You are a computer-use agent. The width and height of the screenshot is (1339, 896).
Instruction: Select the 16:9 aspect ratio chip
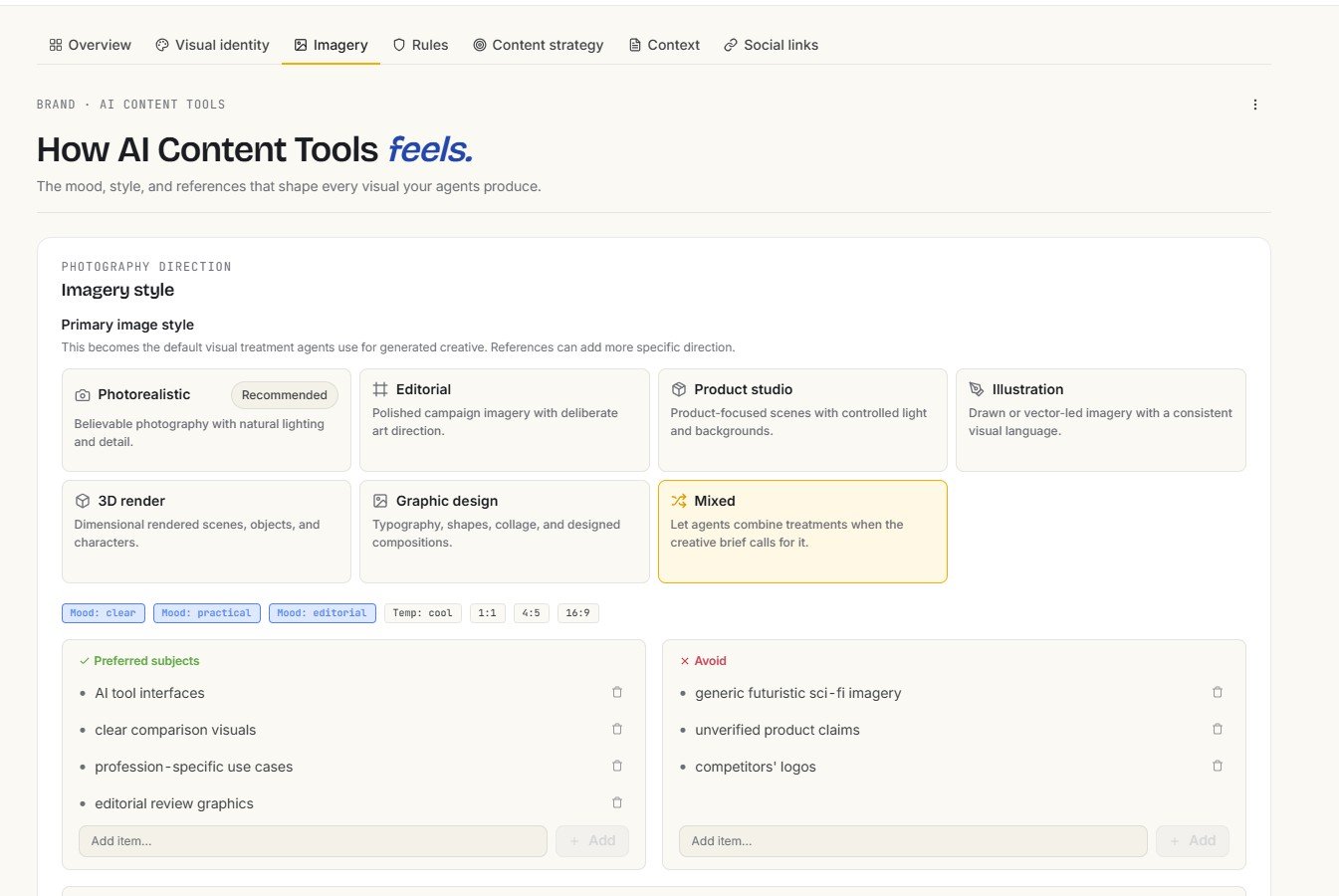click(577, 613)
